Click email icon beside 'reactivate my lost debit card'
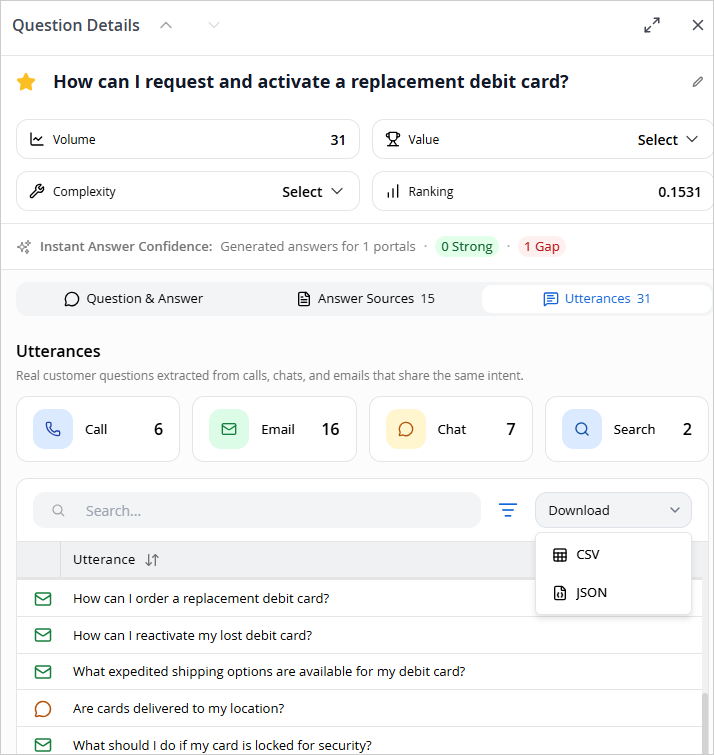 [x=43, y=636]
